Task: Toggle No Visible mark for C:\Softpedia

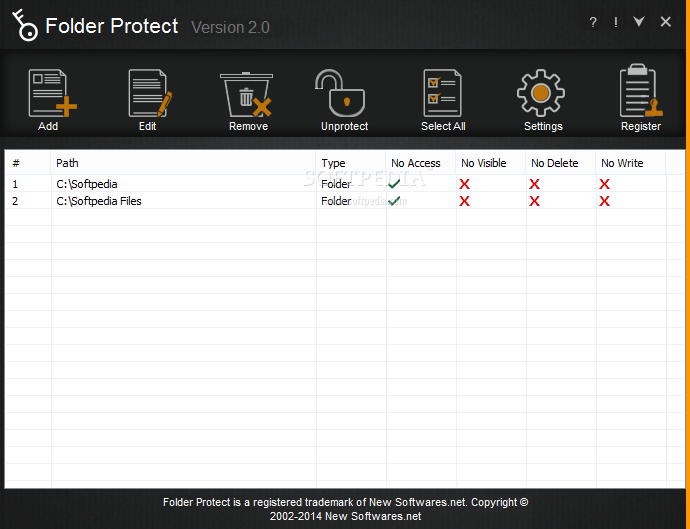Action: coord(464,184)
